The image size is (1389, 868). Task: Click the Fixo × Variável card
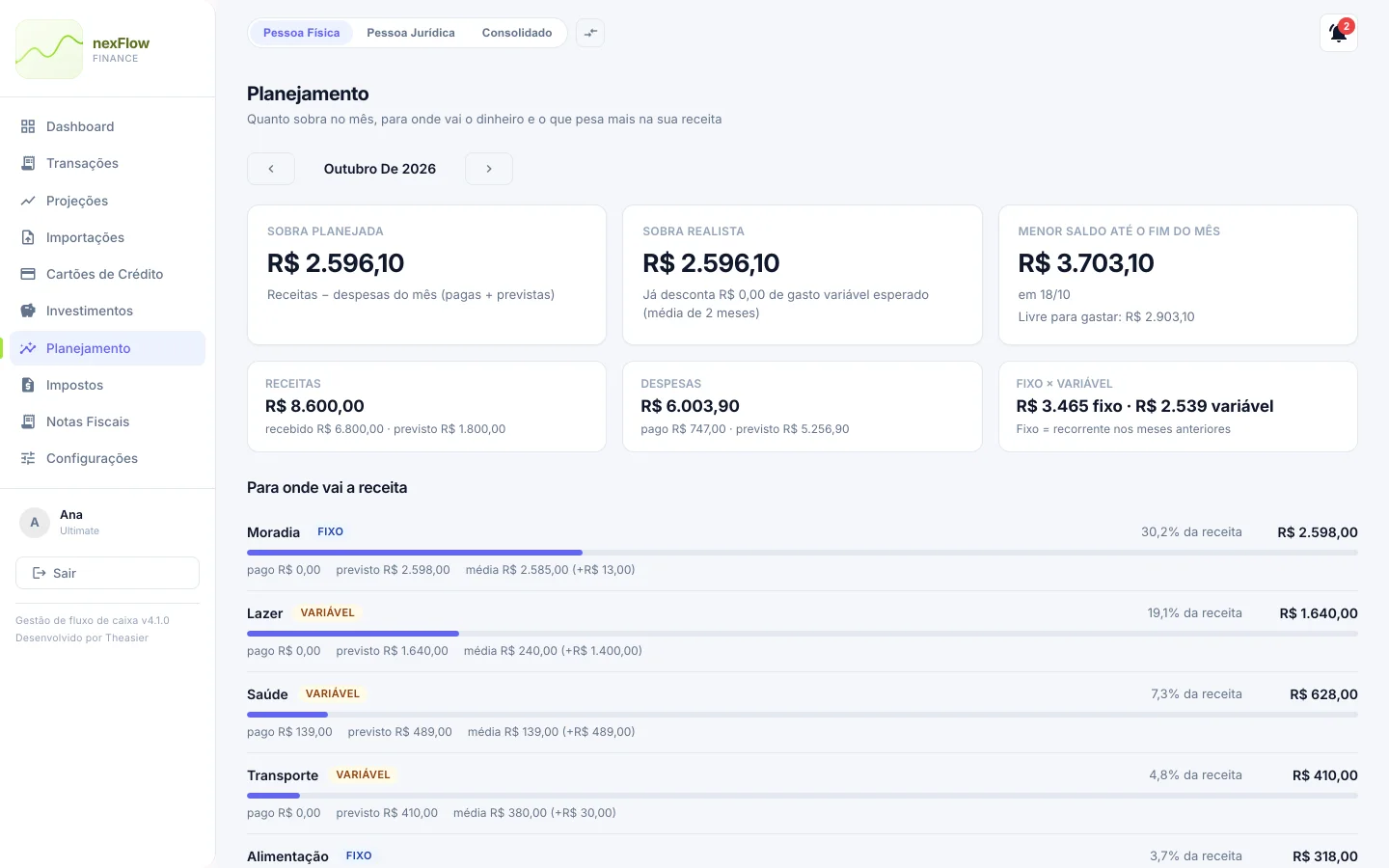click(x=1178, y=406)
